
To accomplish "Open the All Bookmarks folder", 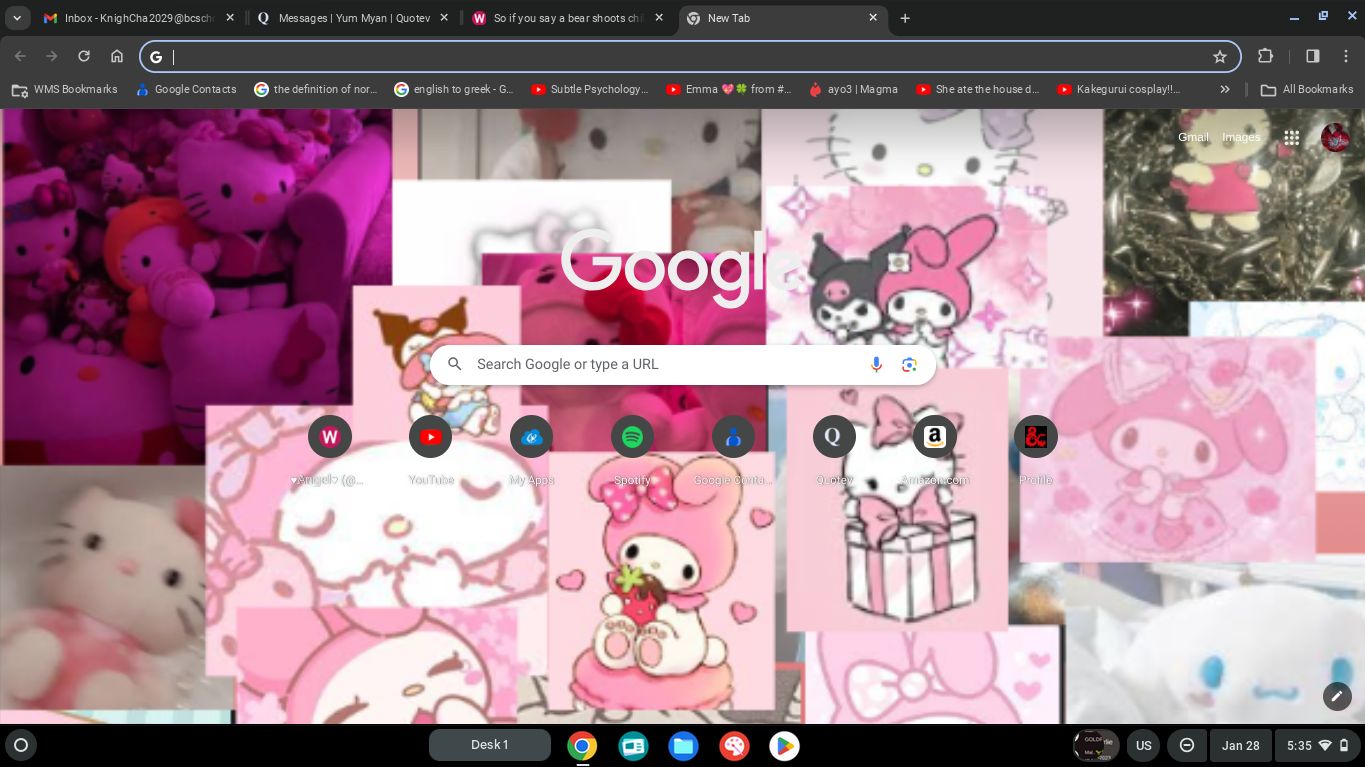I will click(1307, 89).
